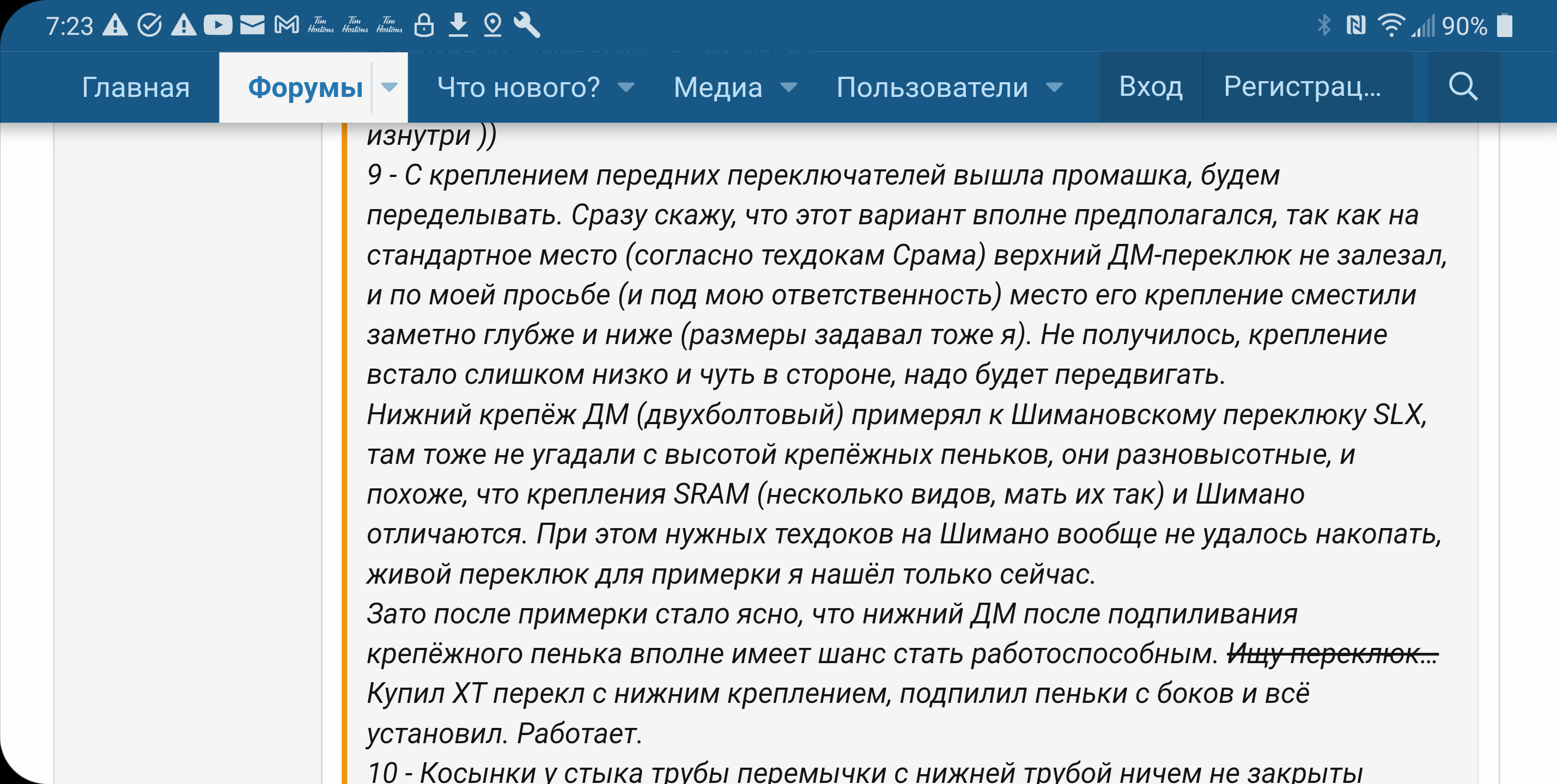Tap the location pin status icon
The width and height of the screenshot is (1557, 784).
coord(492,26)
